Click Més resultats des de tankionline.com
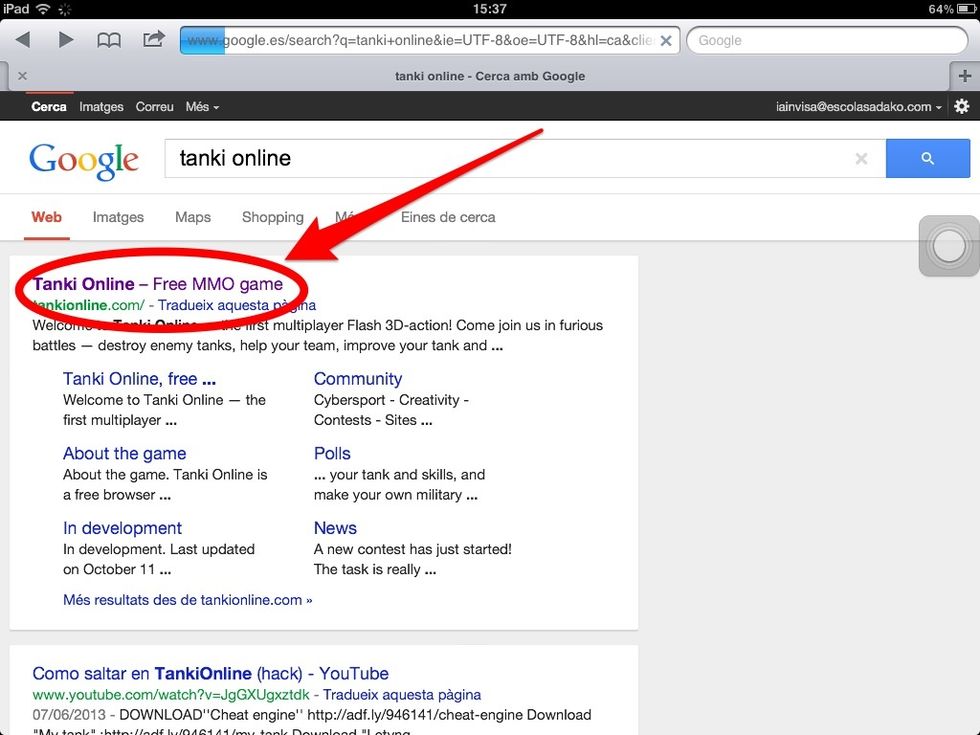This screenshot has height=735, width=980. [x=186, y=599]
